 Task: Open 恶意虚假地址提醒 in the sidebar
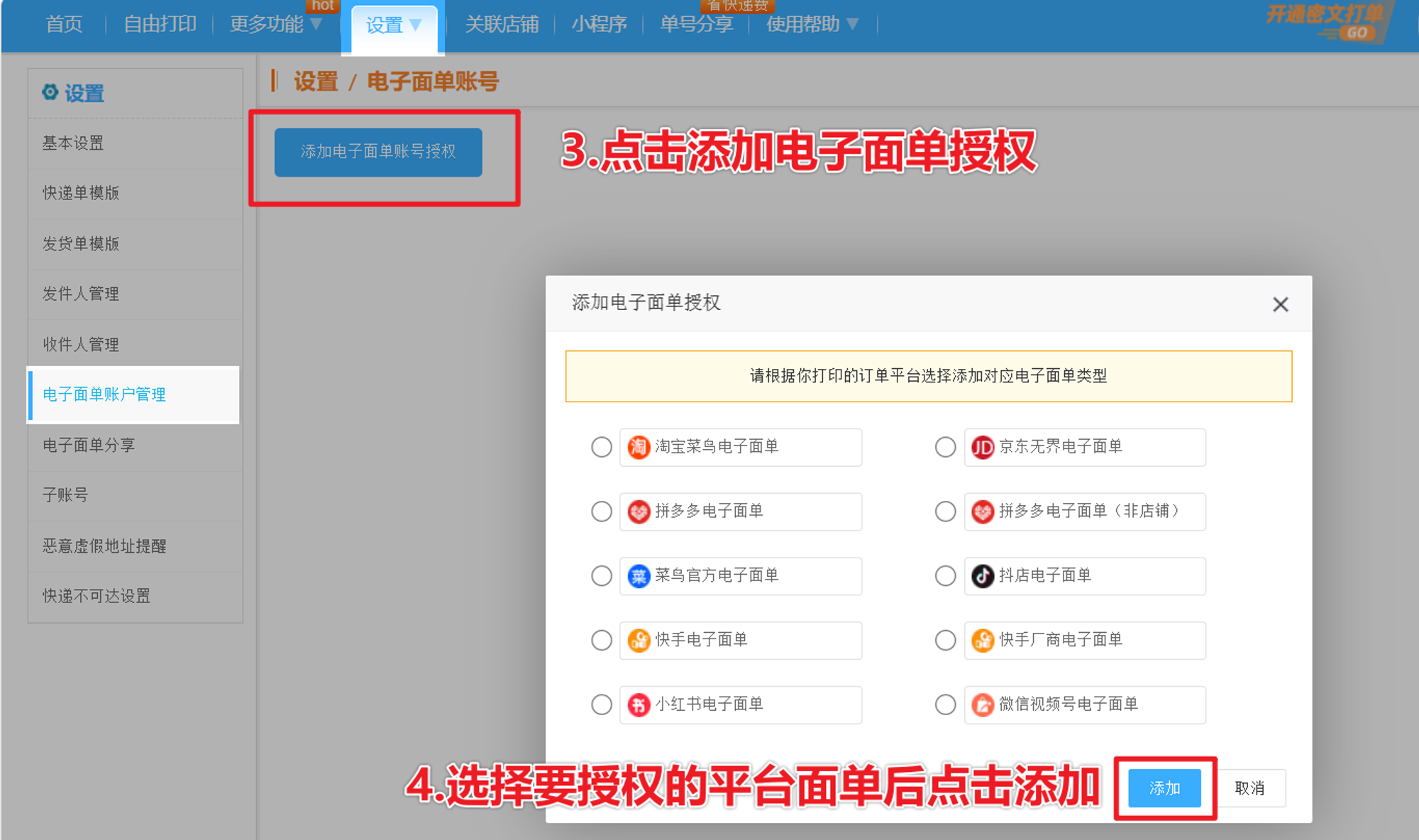point(135,546)
